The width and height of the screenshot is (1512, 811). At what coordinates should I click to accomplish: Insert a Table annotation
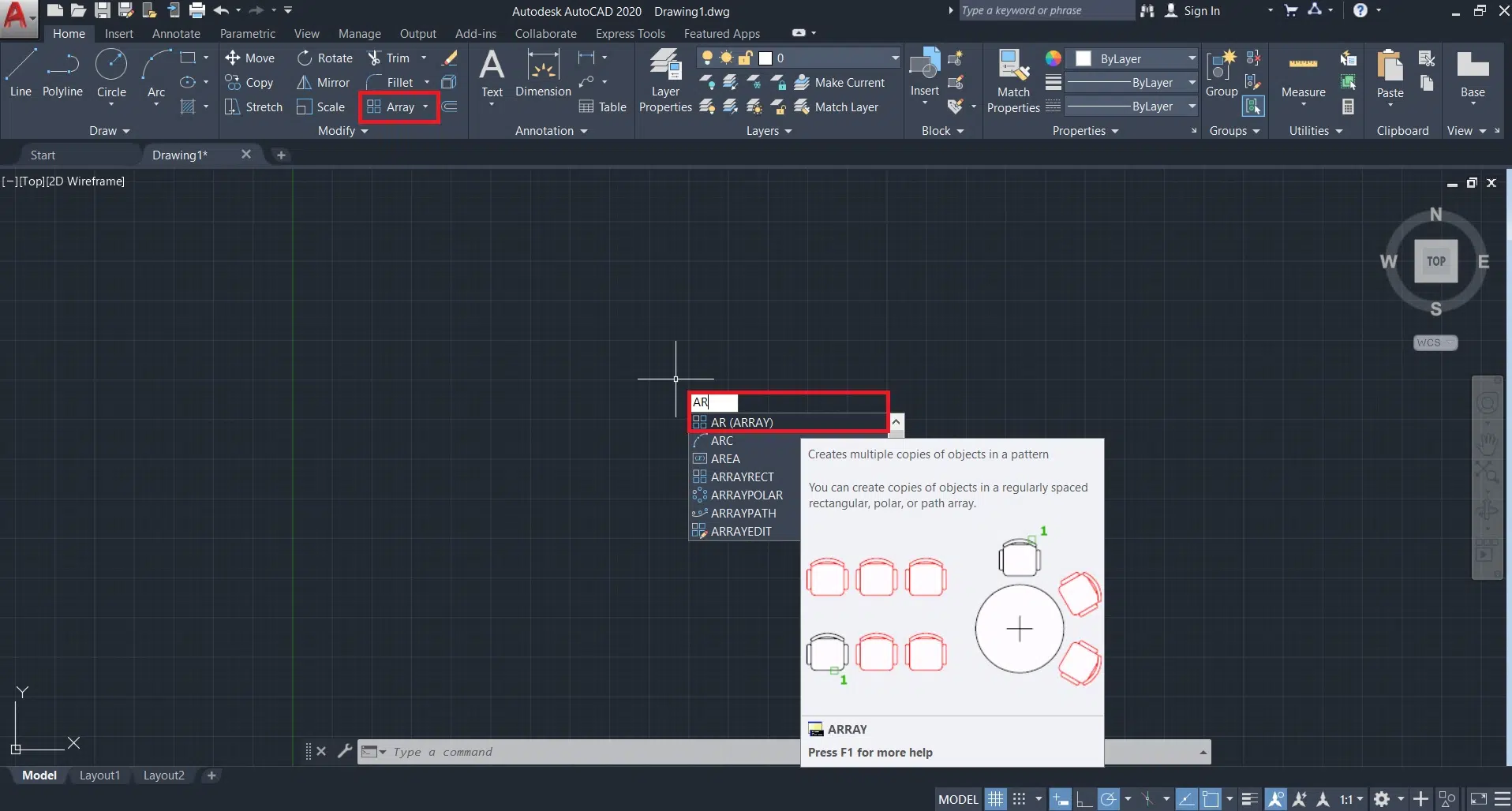pos(603,107)
